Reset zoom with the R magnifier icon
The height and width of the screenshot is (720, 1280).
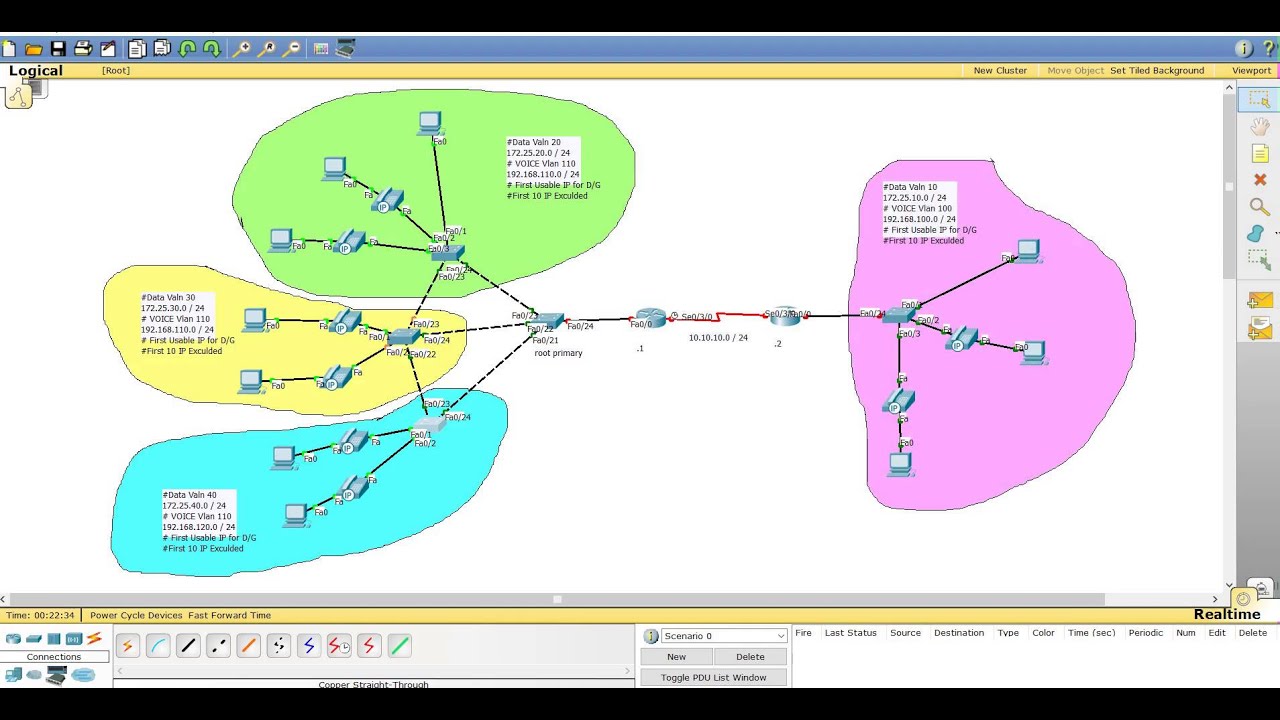coord(267,48)
